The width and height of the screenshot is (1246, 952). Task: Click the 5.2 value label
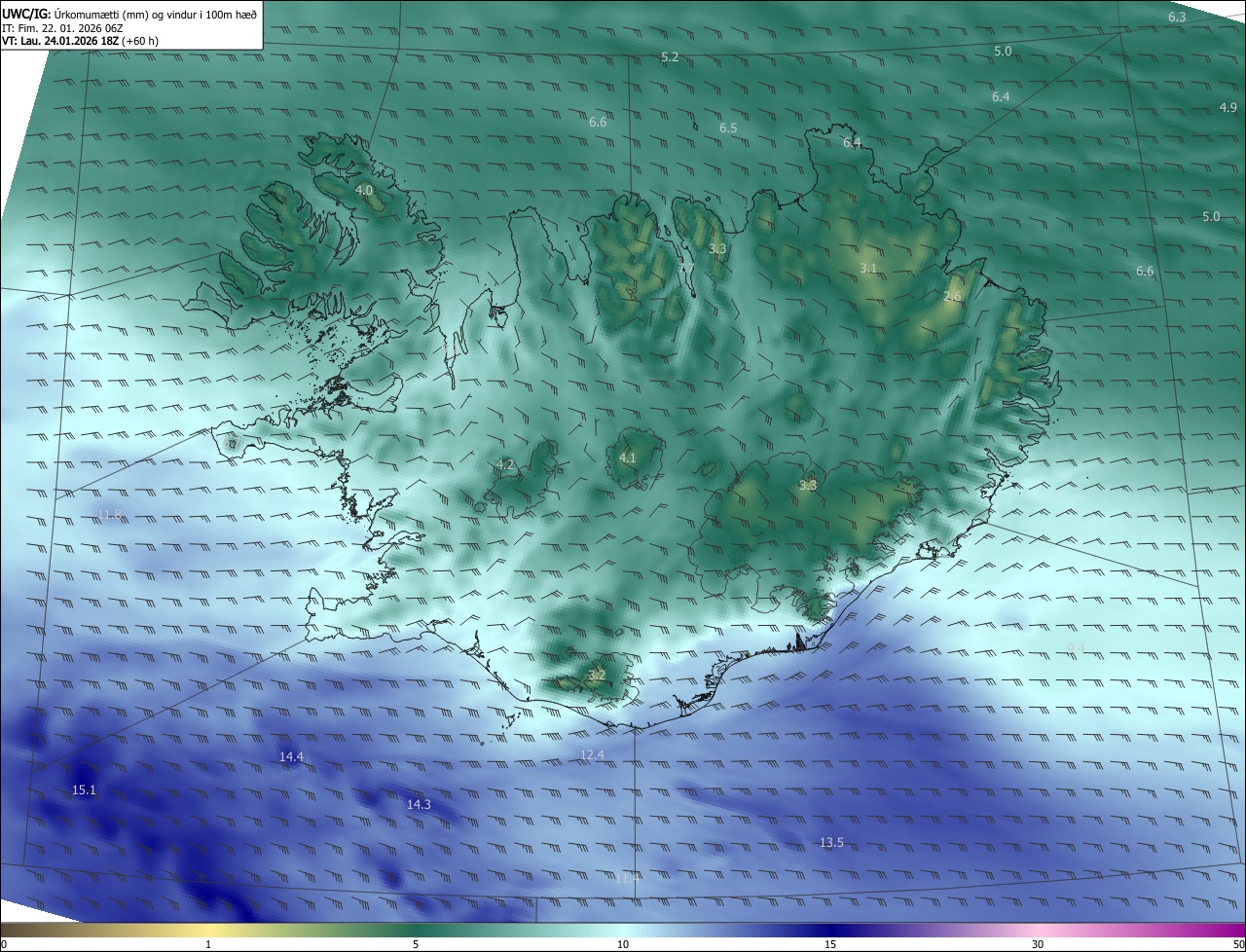click(670, 57)
